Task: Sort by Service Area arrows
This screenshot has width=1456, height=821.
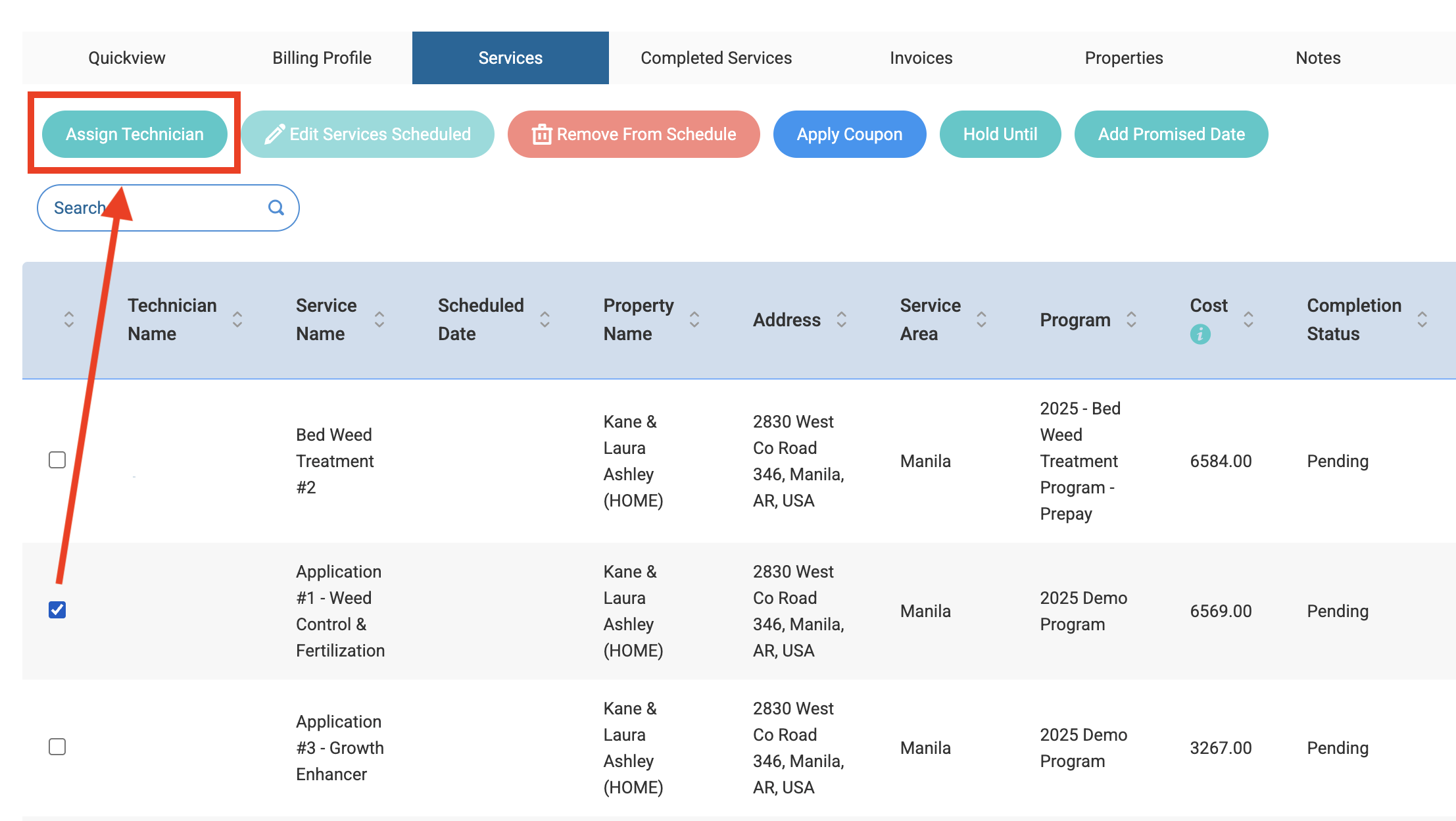Action: (981, 320)
